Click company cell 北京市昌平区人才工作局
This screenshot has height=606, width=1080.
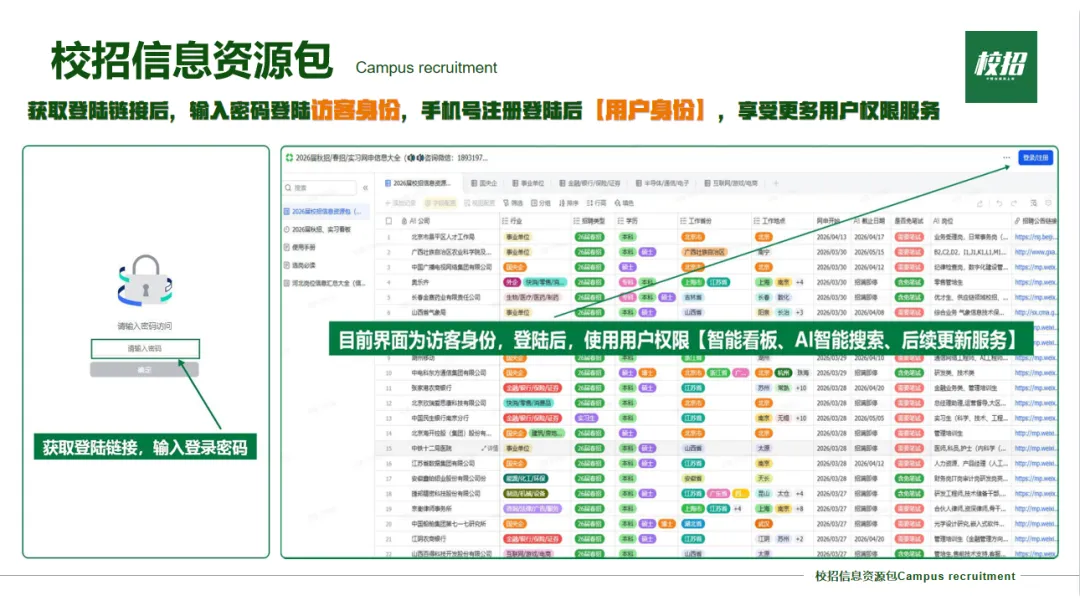point(443,237)
